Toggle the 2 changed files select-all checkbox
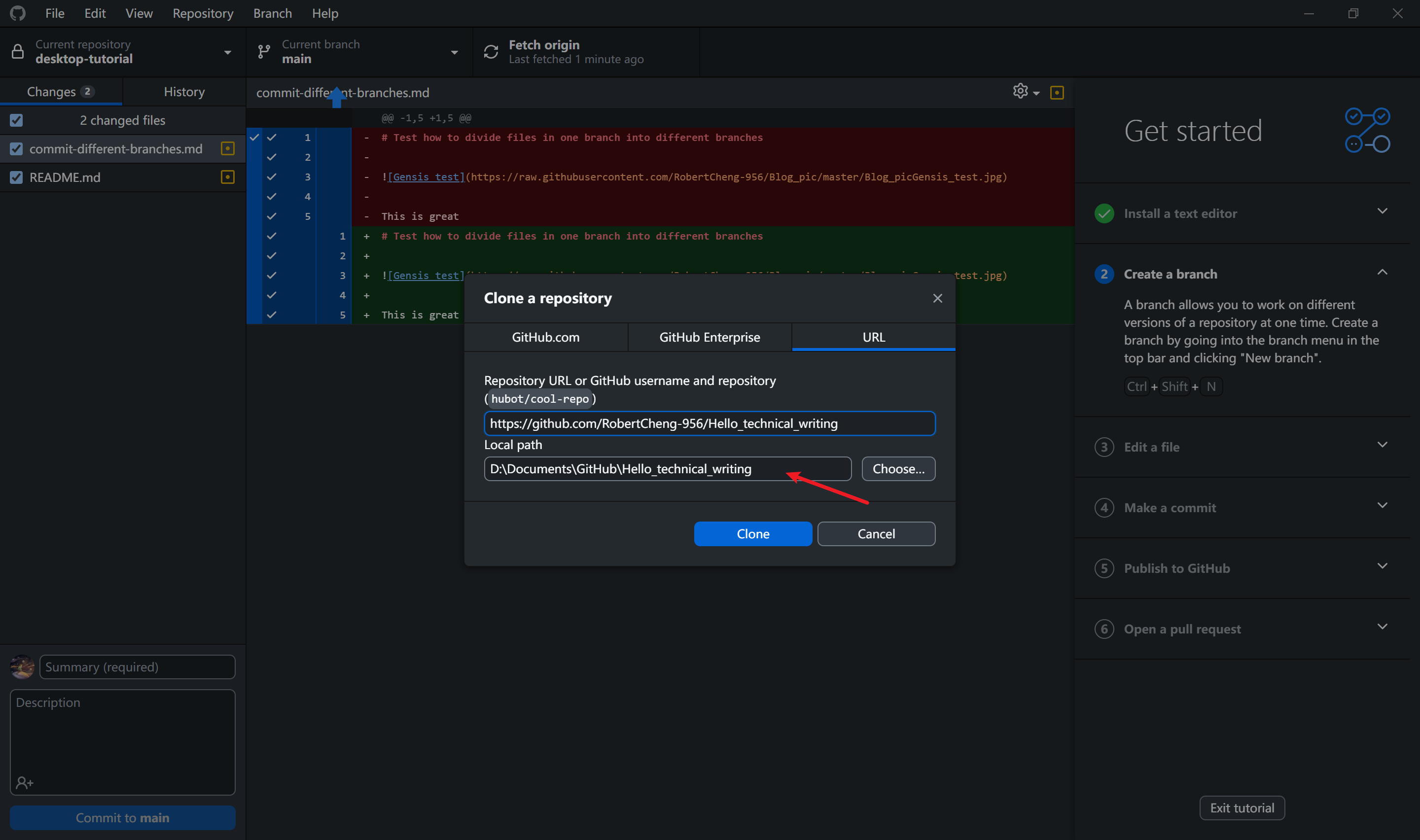Viewport: 1420px width, 840px height. pos(16,120)
